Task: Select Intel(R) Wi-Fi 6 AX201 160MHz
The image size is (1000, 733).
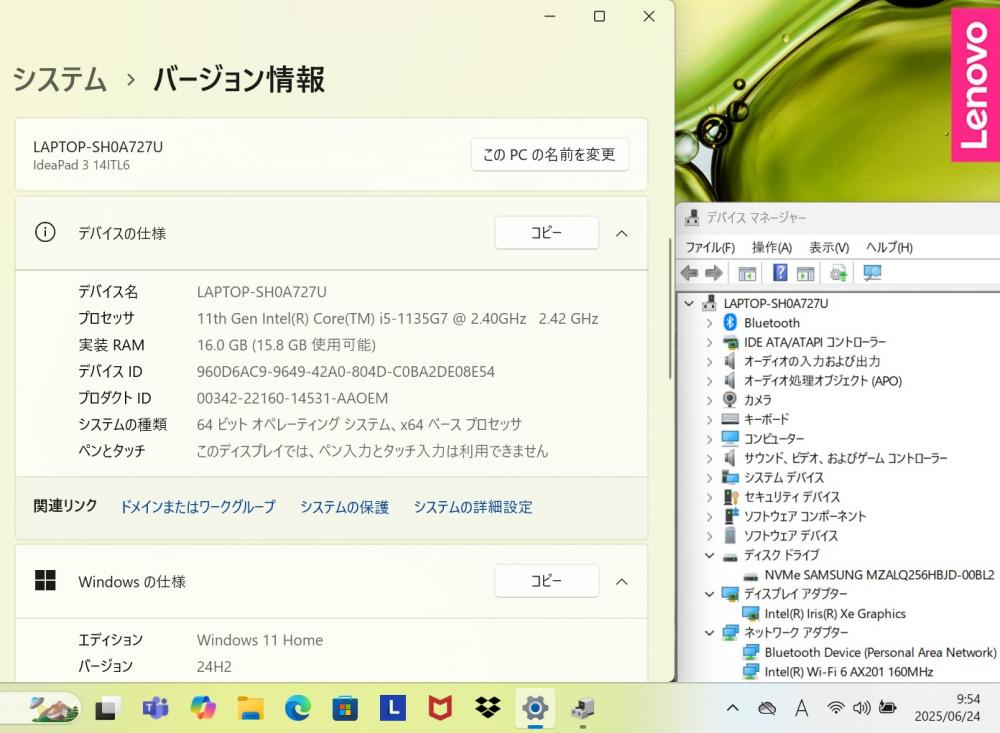Action: click(x=849, y=672)
